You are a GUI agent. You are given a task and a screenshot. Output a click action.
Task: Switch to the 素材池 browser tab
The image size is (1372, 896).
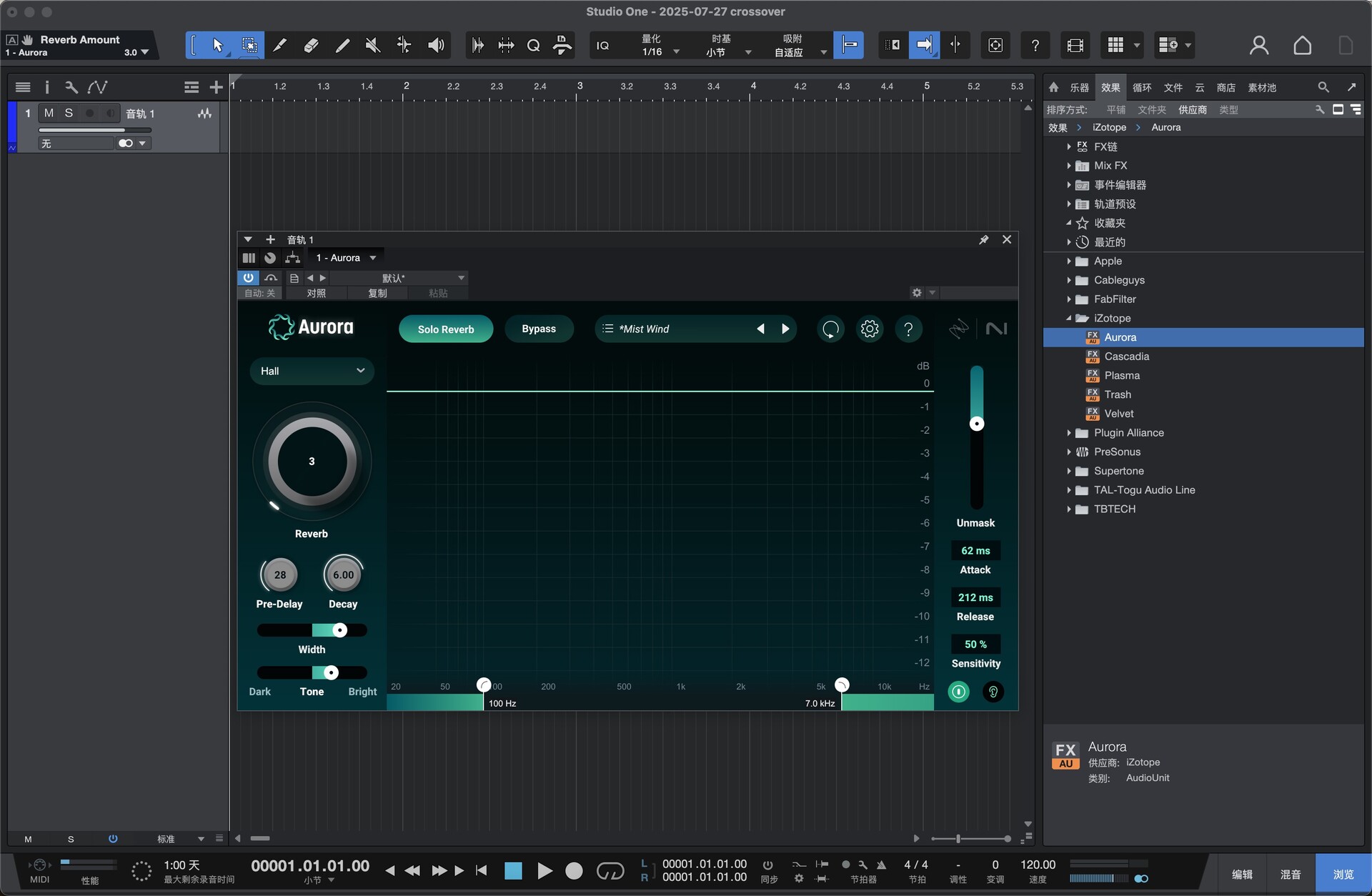1261,87
